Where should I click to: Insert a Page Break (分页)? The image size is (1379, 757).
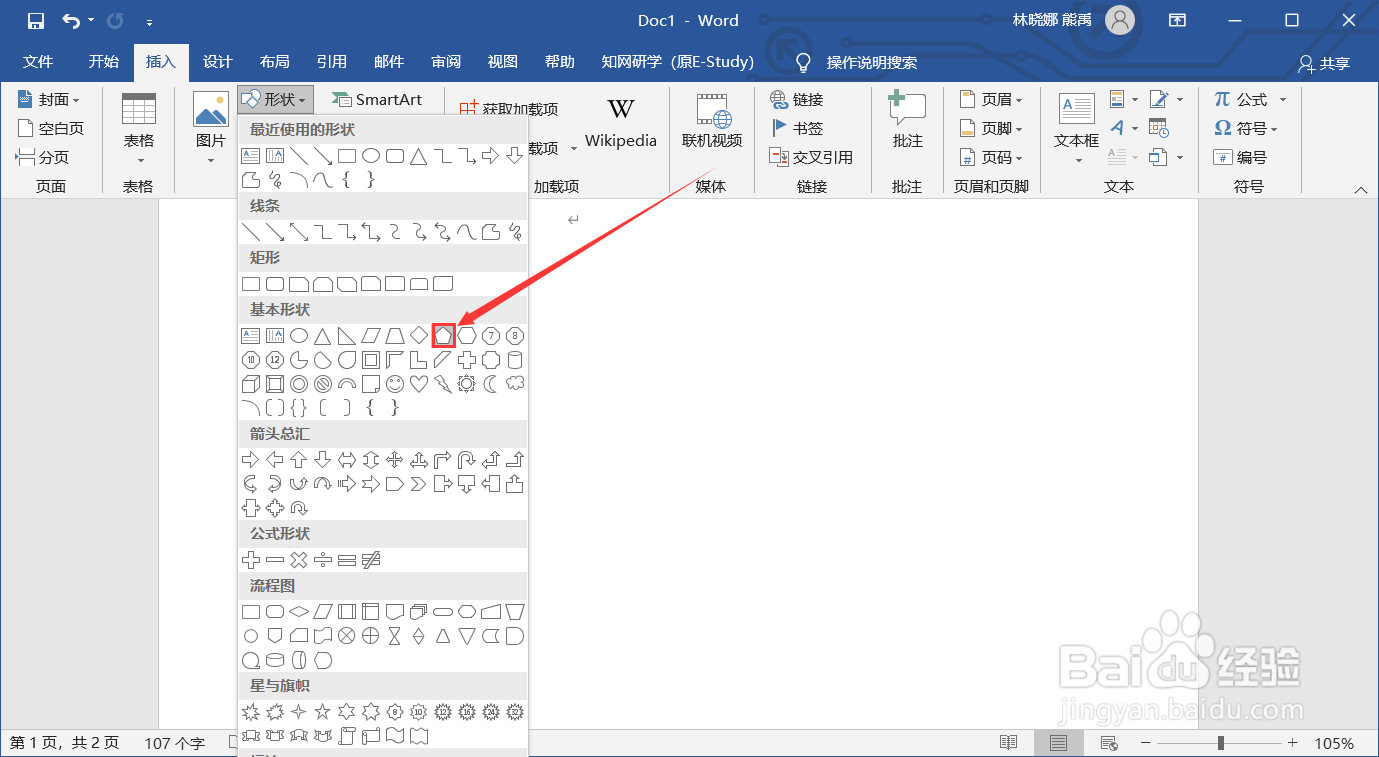pyautogui.click(x=42, y=157)
